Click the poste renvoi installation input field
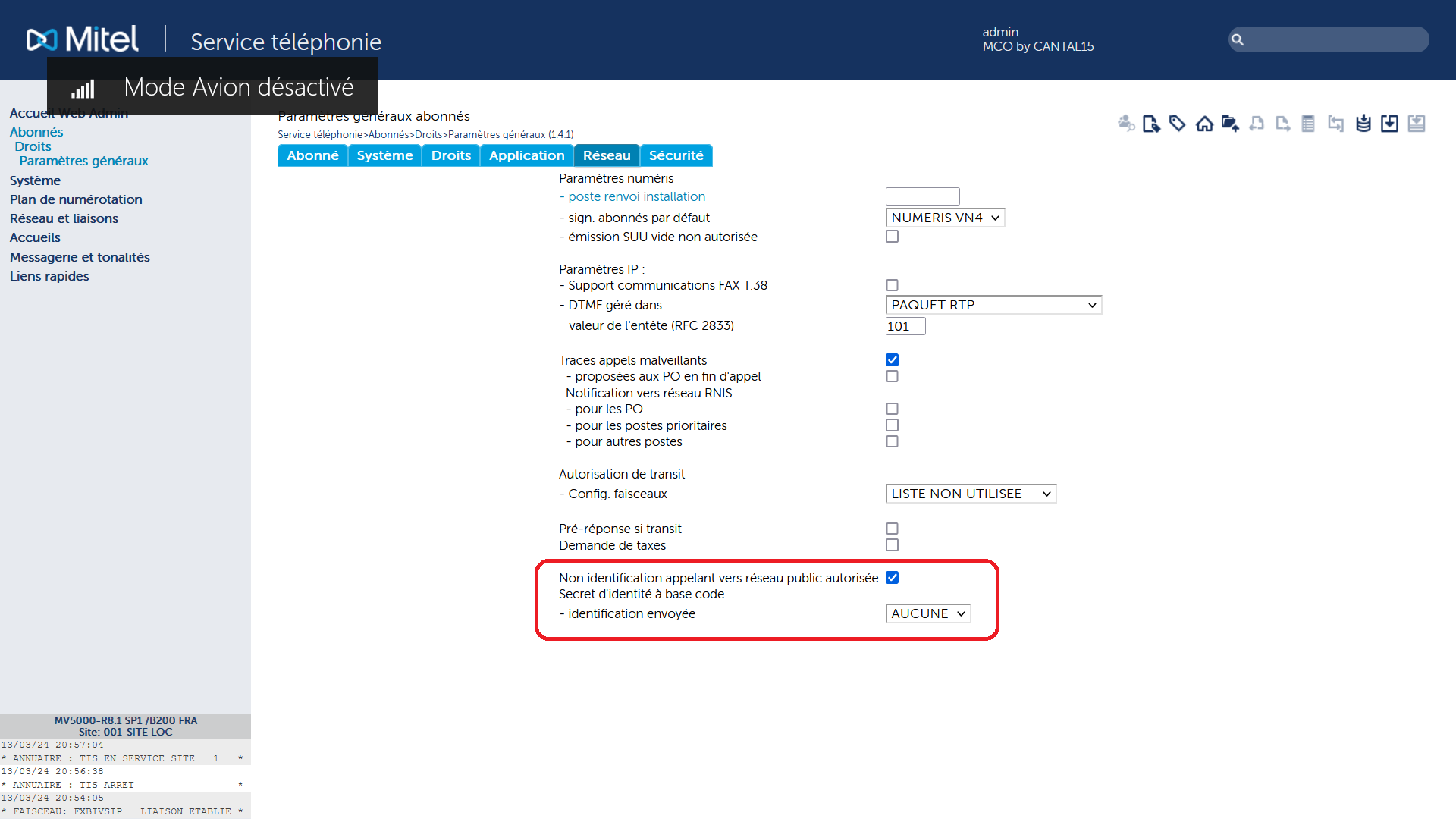 click(x=923, y=196)
